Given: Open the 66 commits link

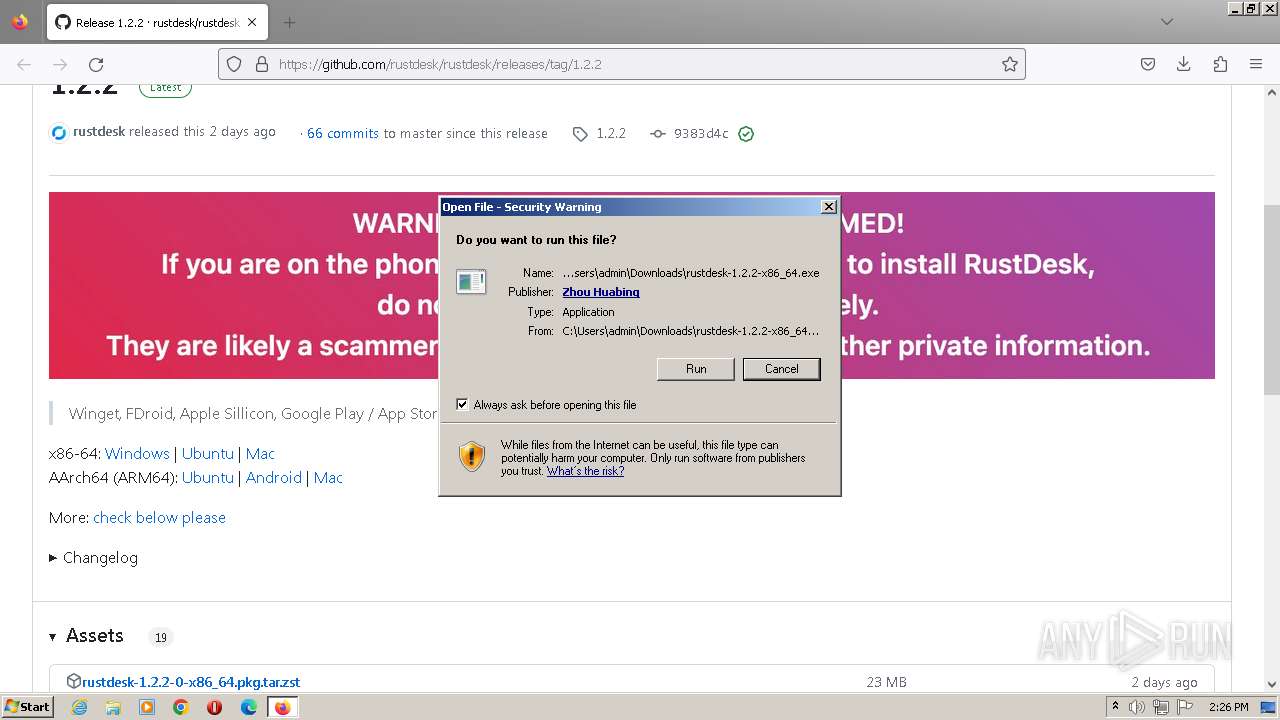Looking at the screenshot, I should pos(343,133).
